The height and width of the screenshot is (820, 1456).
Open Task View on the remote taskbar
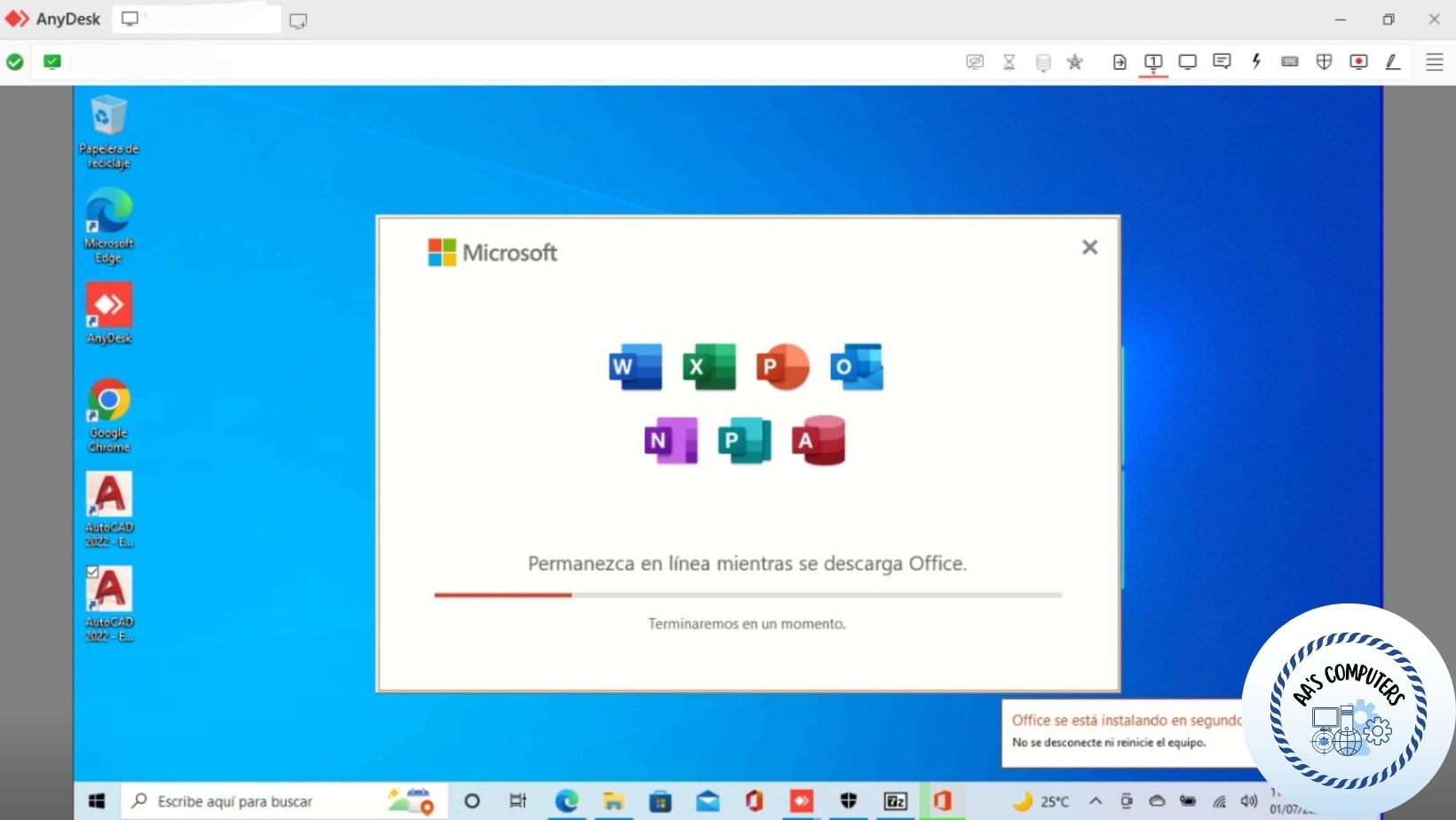[518, 801]
